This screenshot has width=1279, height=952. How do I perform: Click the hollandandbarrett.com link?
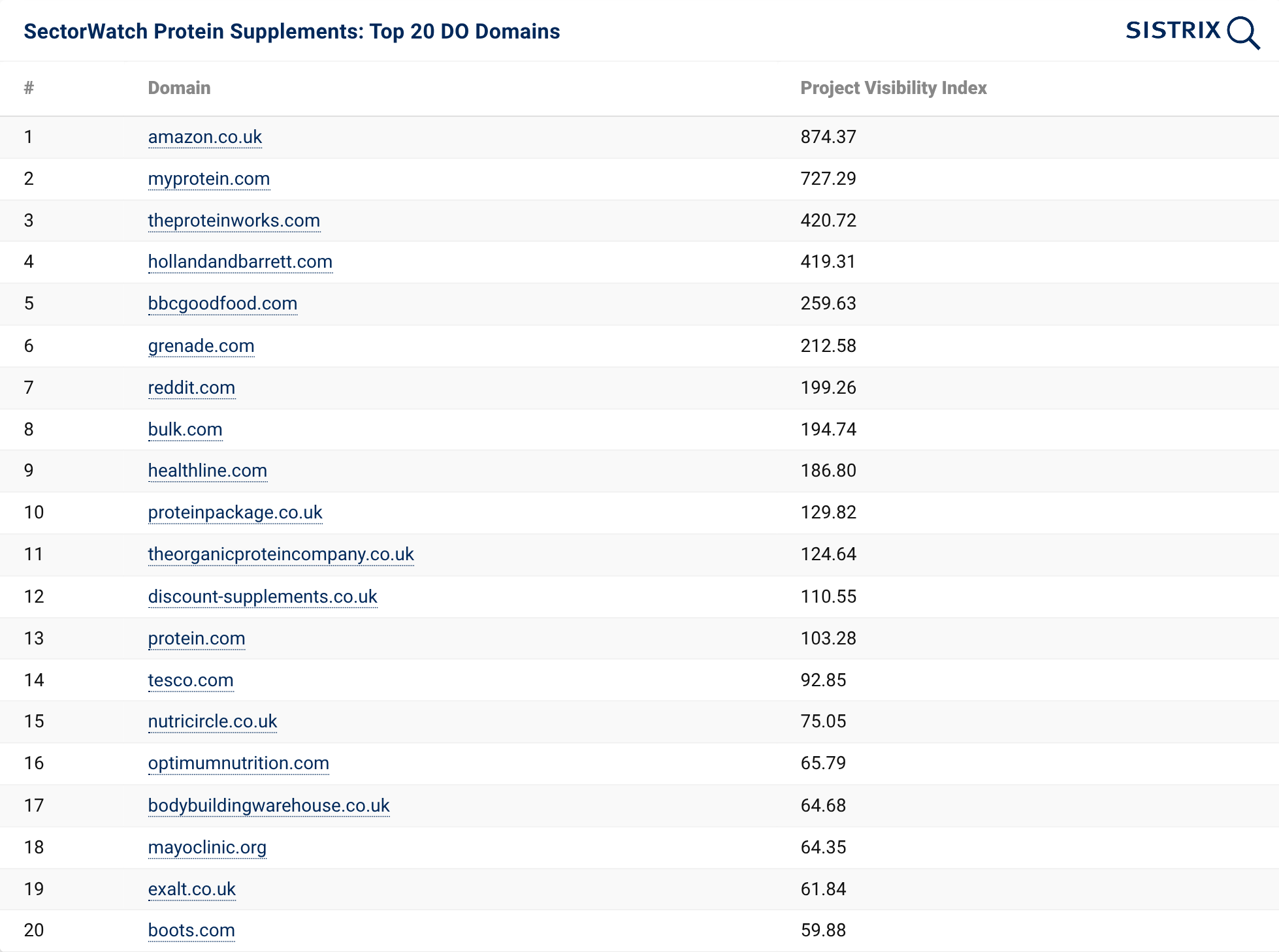click(x=240, y=262)
